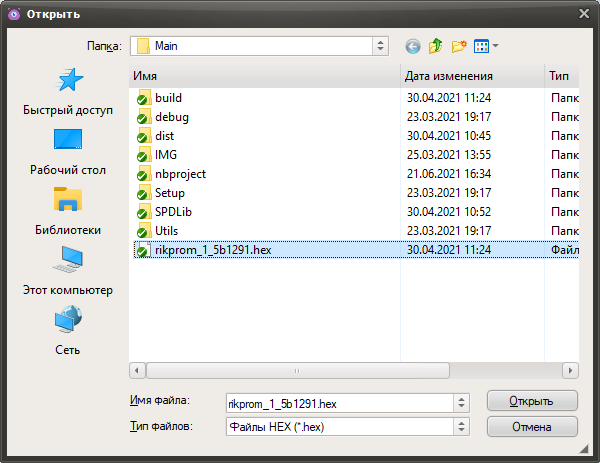Open Сеть network location
The image size is (600, 463).
click(68, 332)
